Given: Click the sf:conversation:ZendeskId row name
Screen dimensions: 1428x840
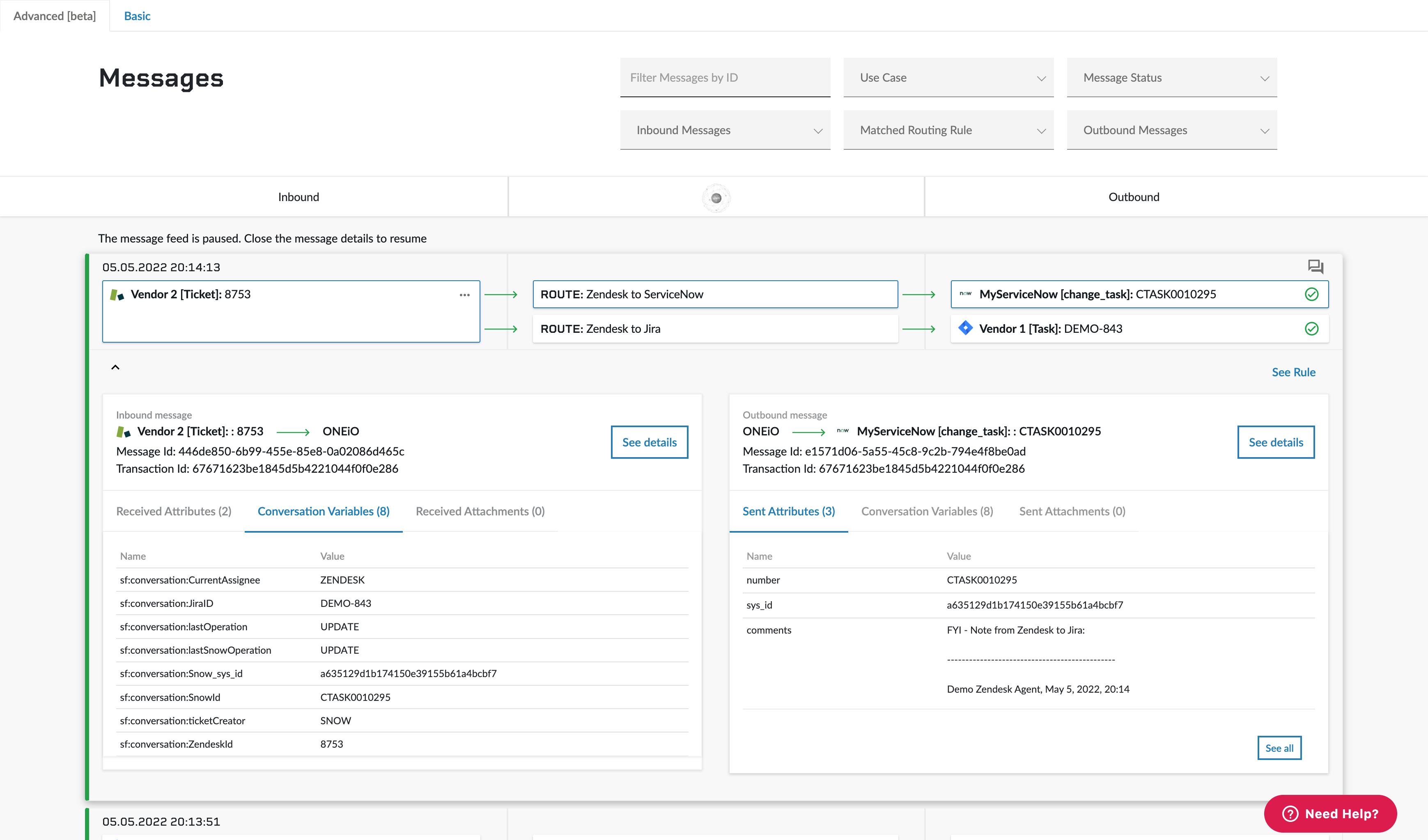Looking at the screenshot, I should point(176,744).
